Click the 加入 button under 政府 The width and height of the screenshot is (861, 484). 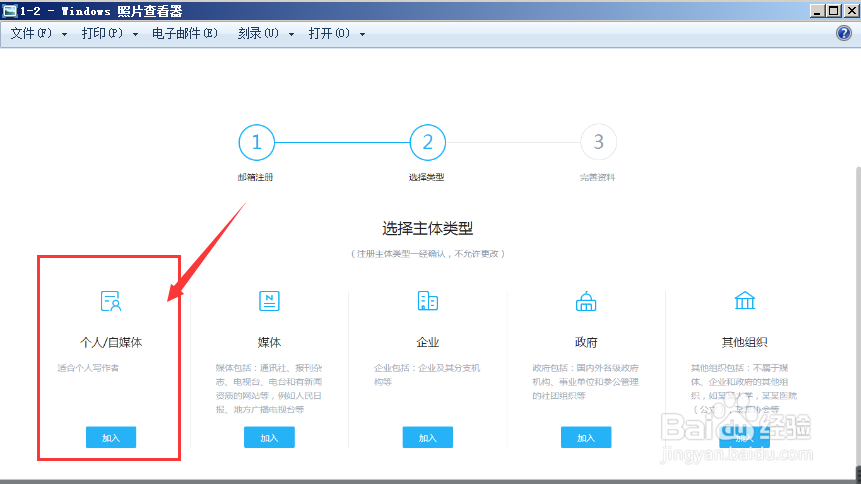click(x=586, y=437)
